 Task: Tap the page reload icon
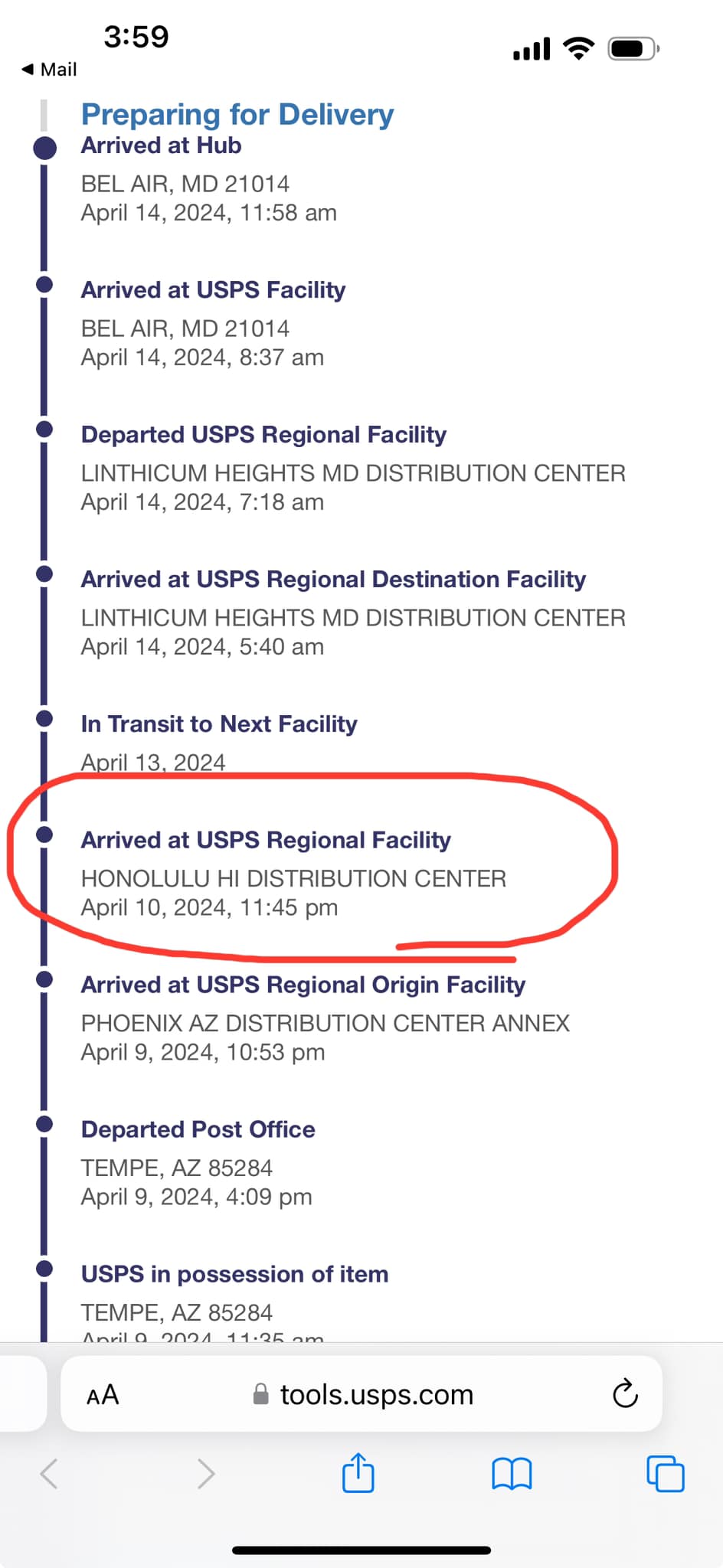[625, 1394]
